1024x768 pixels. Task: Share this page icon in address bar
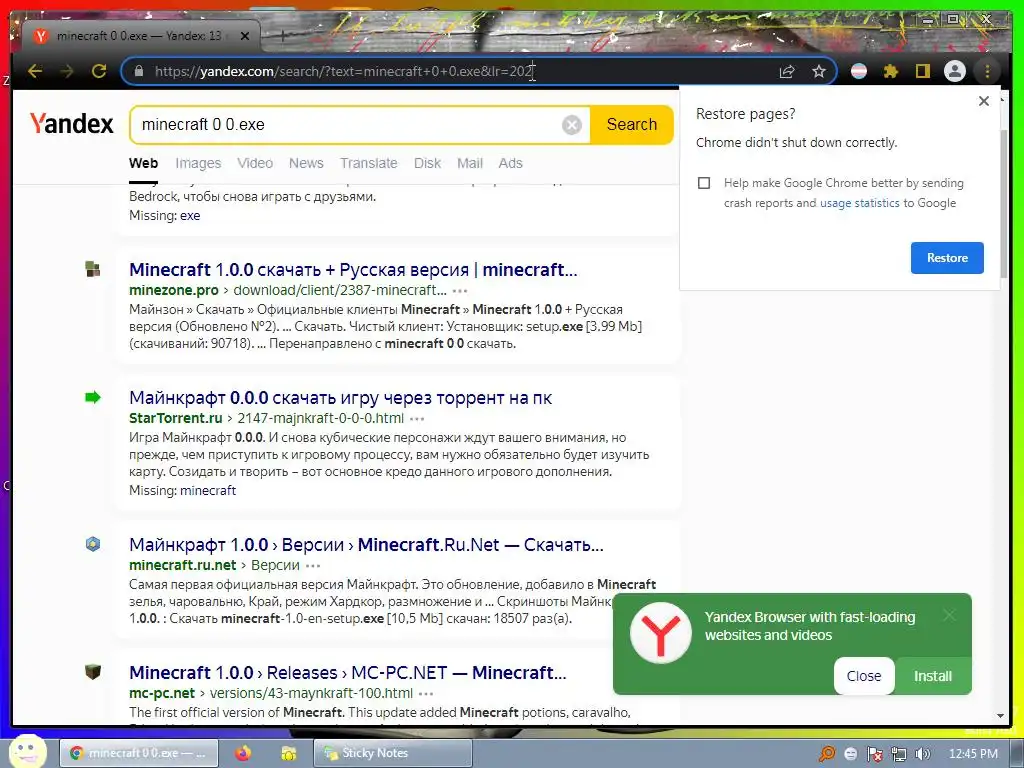coord(787,71)
